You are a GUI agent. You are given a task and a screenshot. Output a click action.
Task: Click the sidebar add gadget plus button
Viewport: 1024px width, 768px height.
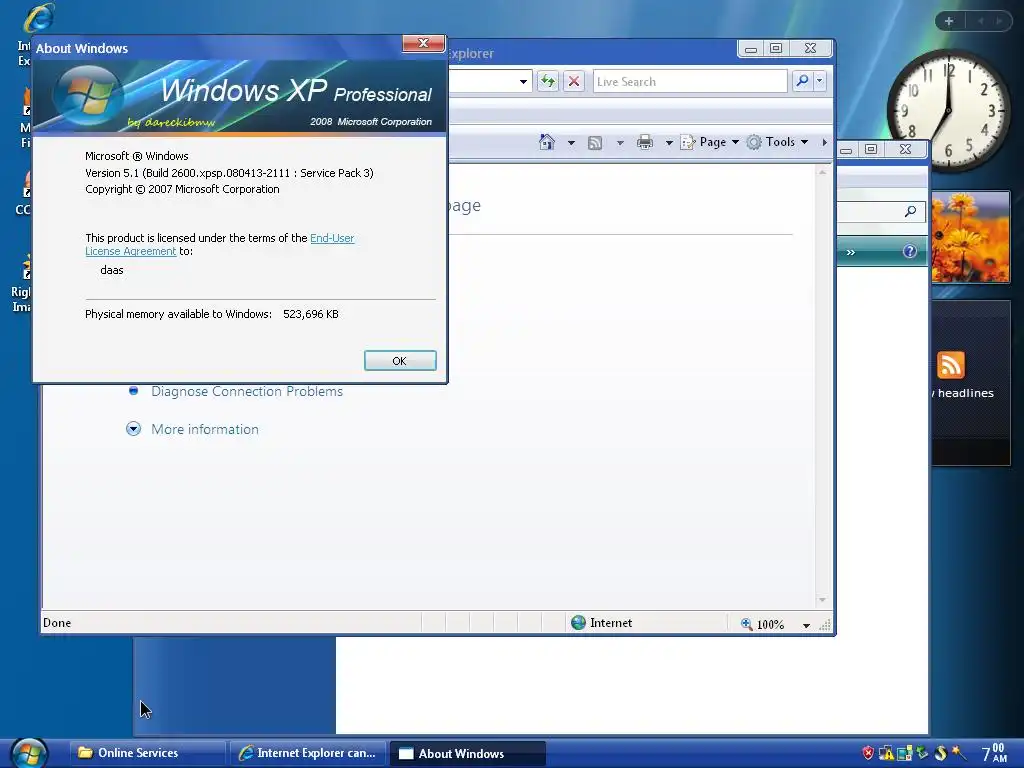[x=949, y=21]
